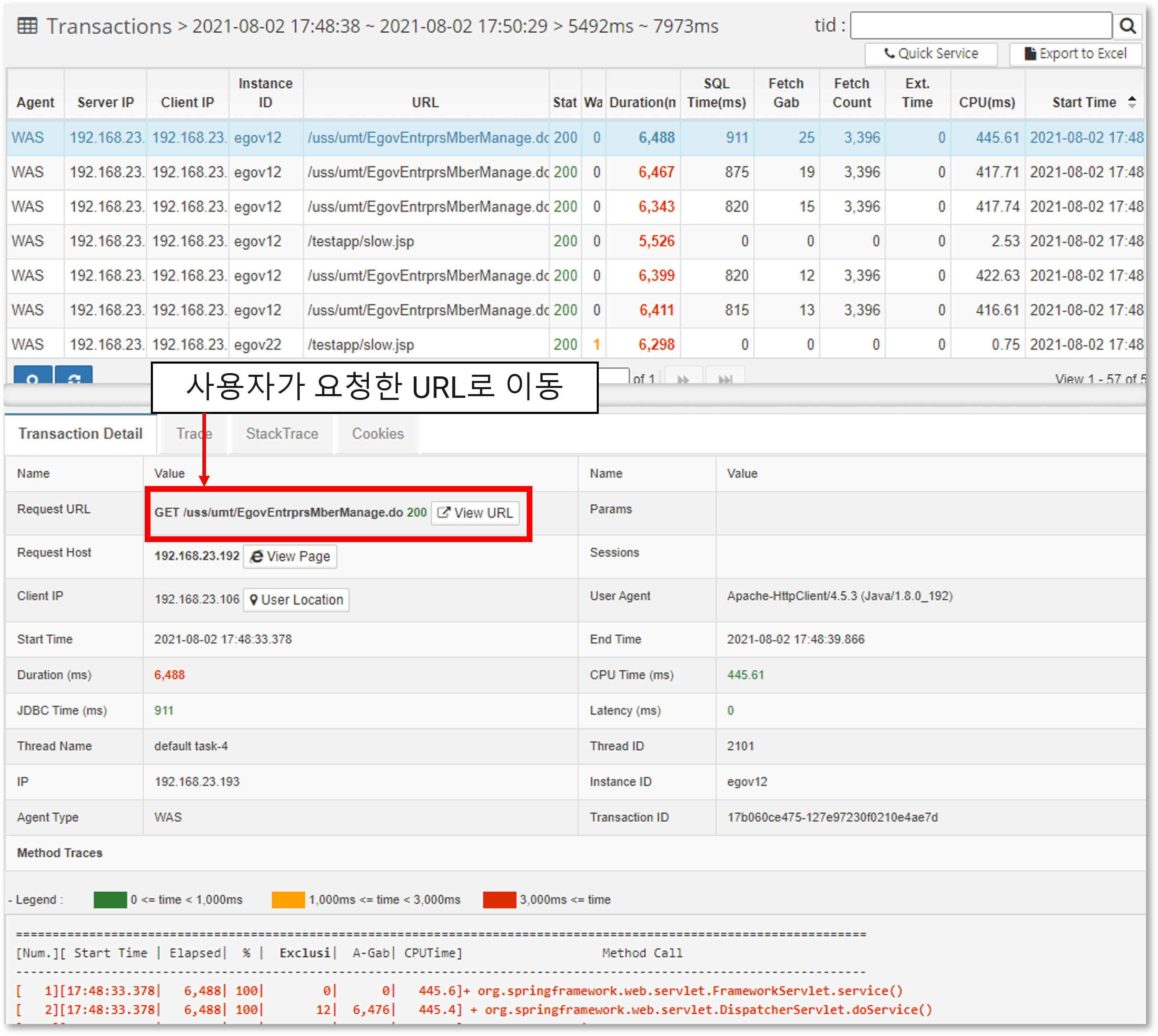This screenshot has height=1036, width=1158.
Task: Click View Page beside Request Host
Action: [x=290, y=556]
